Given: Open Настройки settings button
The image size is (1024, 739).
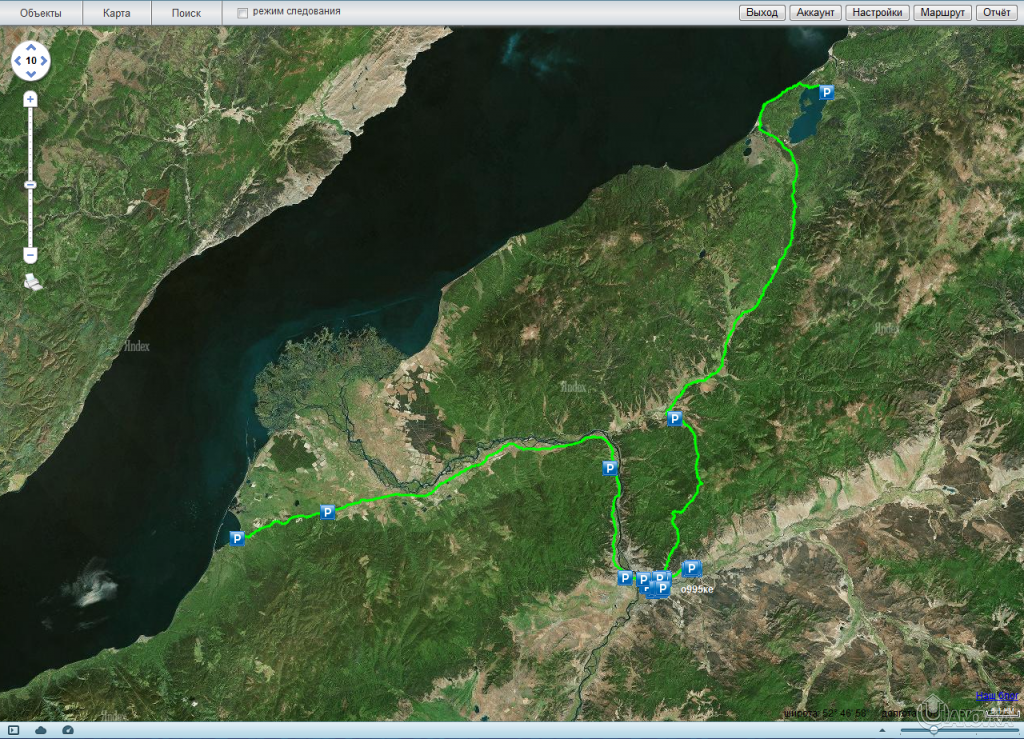Looking at the screenshot, I should (x=877, y=13).
